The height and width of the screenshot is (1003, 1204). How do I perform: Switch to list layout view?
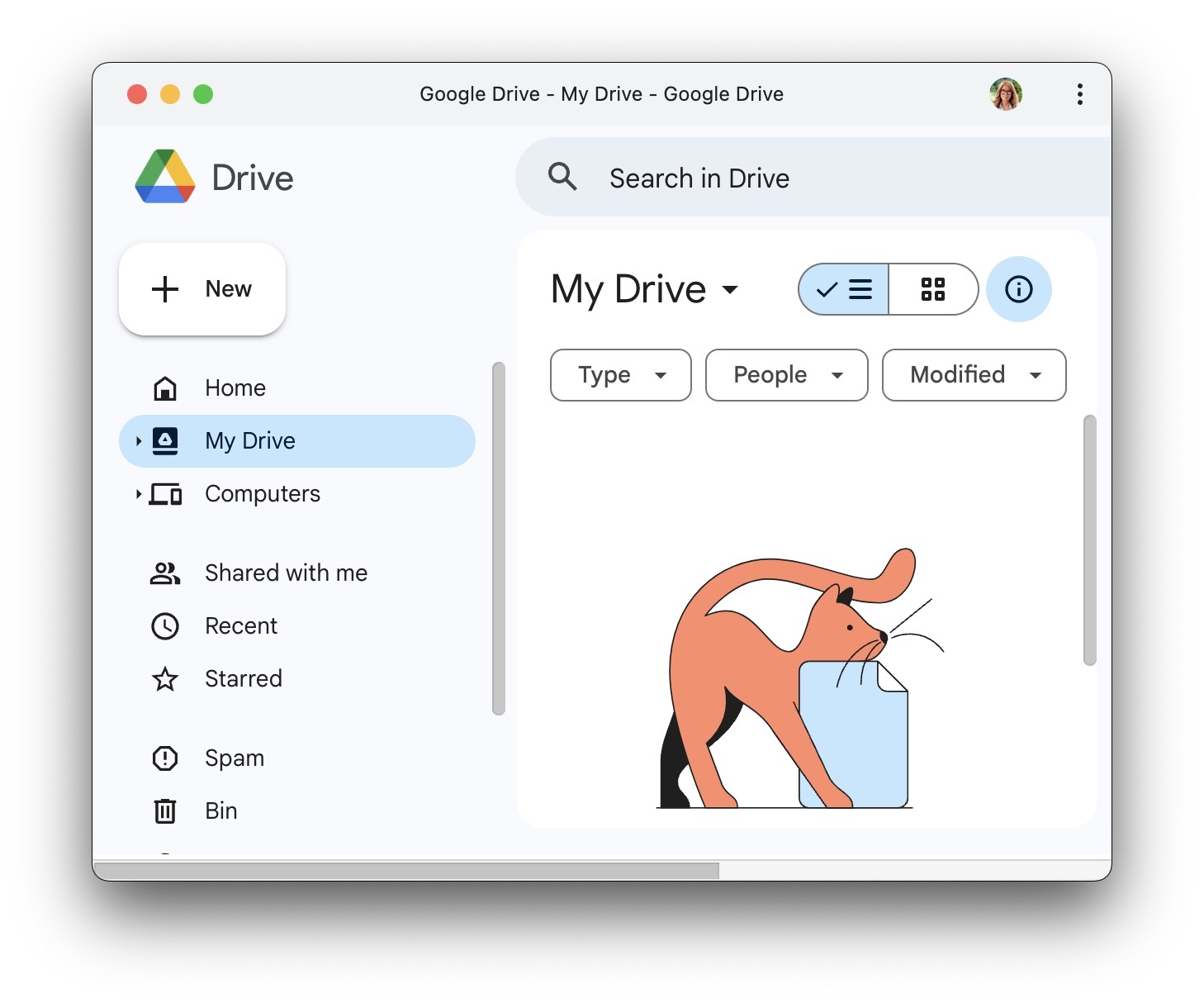point(844,289)
